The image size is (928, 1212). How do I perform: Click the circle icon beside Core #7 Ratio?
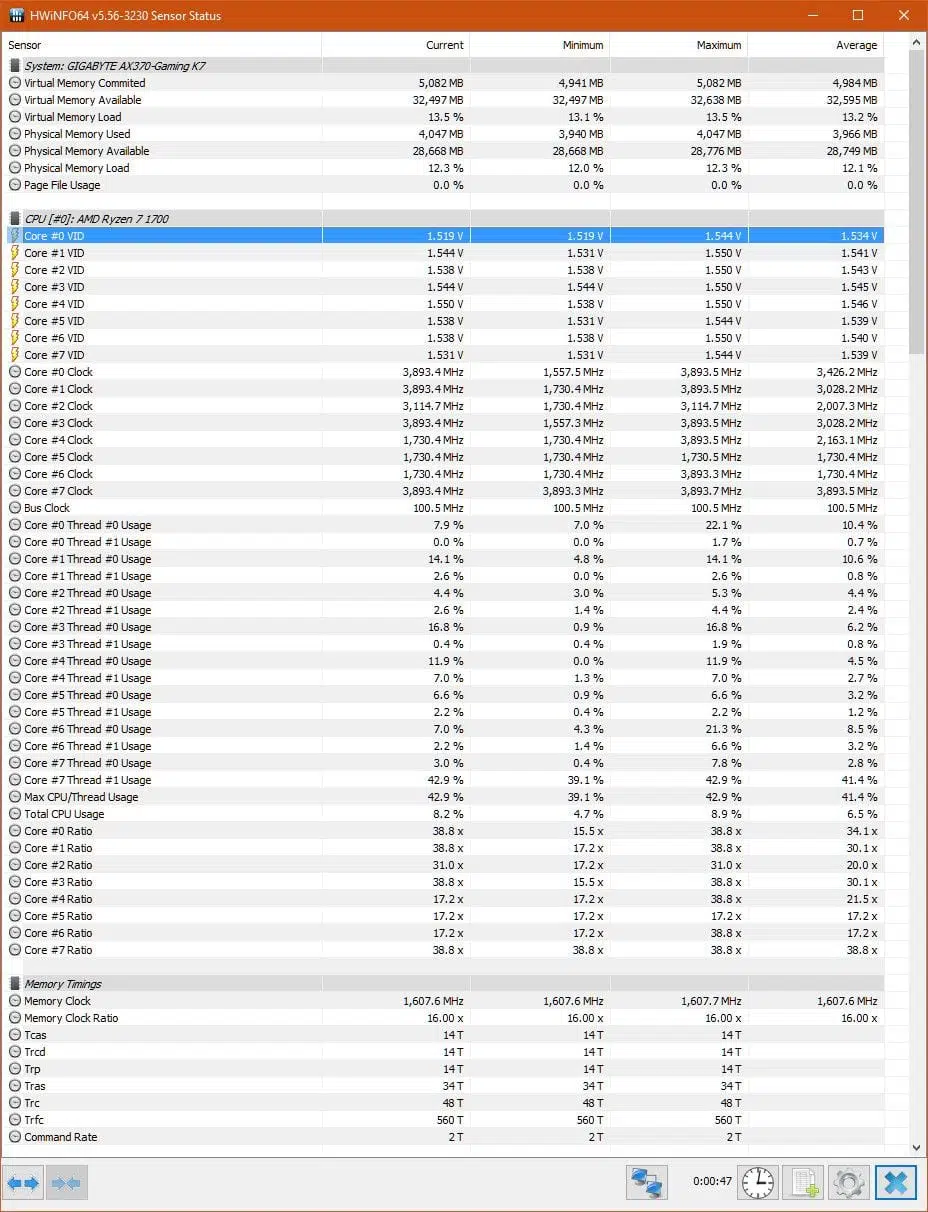[14, 950]
